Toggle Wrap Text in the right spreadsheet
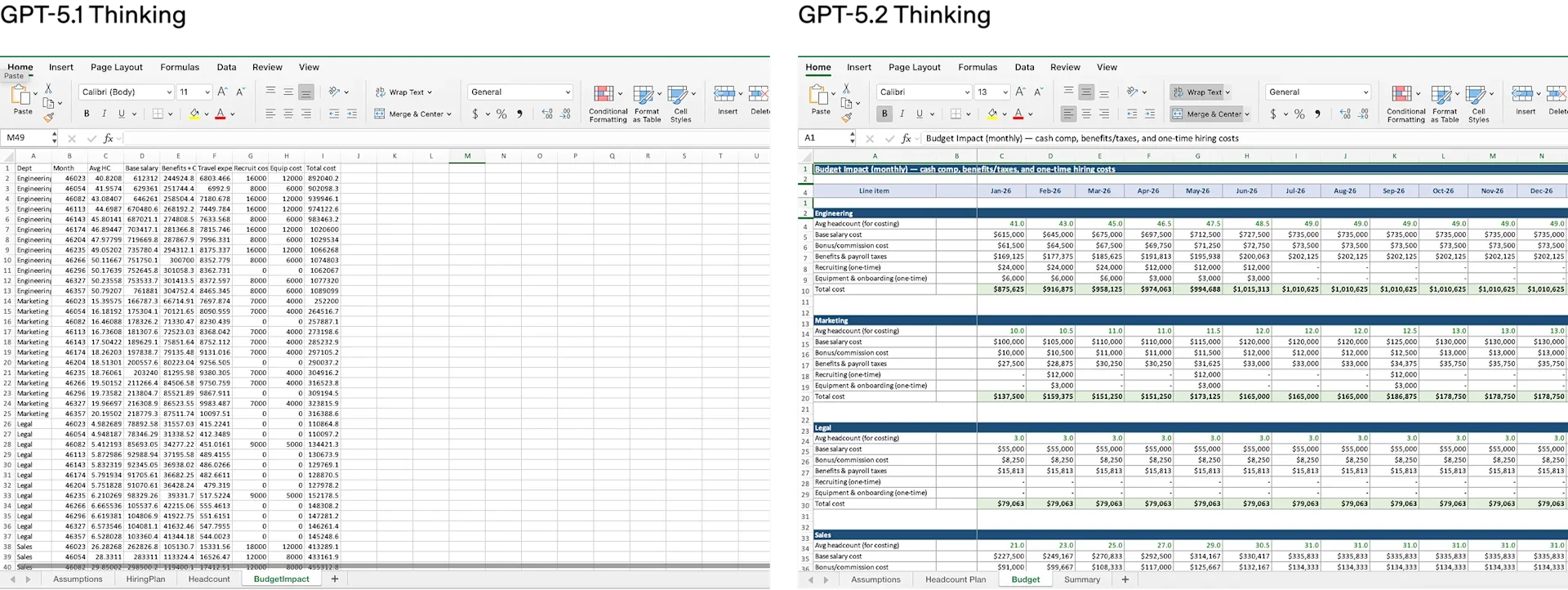The height and width of the screenshot is (590, 1568). pos(1200,92)
